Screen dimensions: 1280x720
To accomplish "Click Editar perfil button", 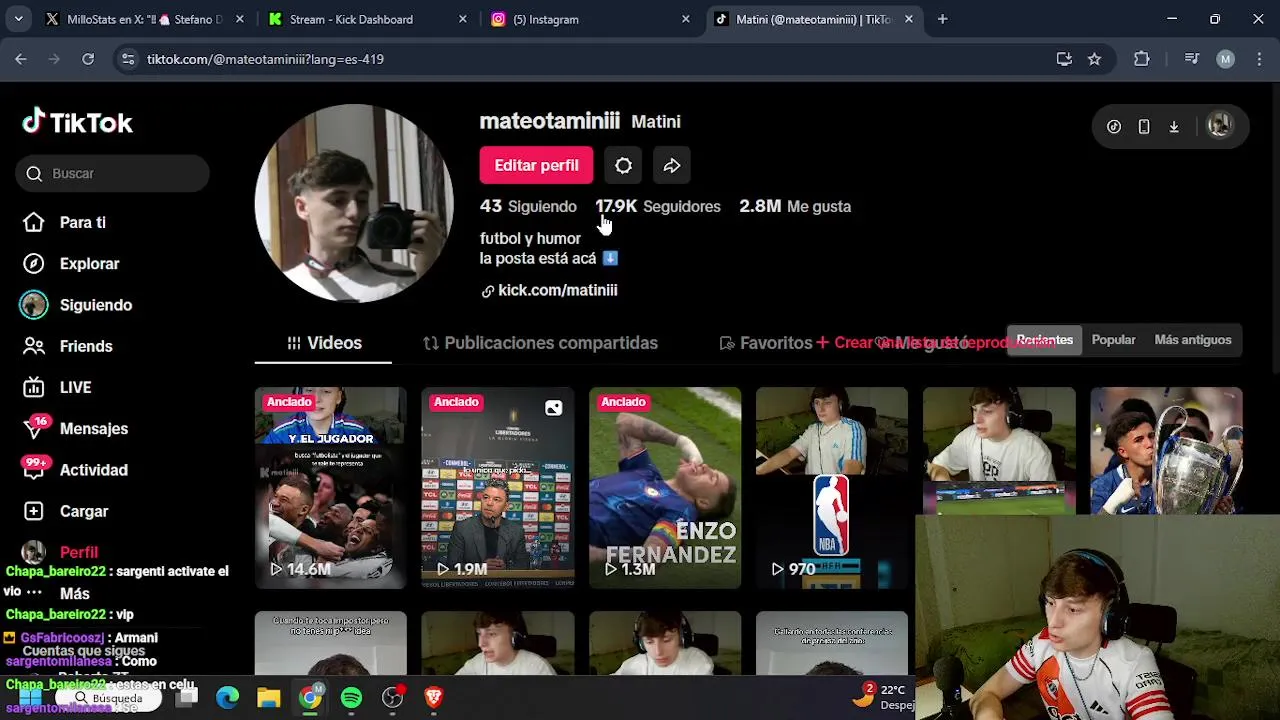I will coord(536,165).
